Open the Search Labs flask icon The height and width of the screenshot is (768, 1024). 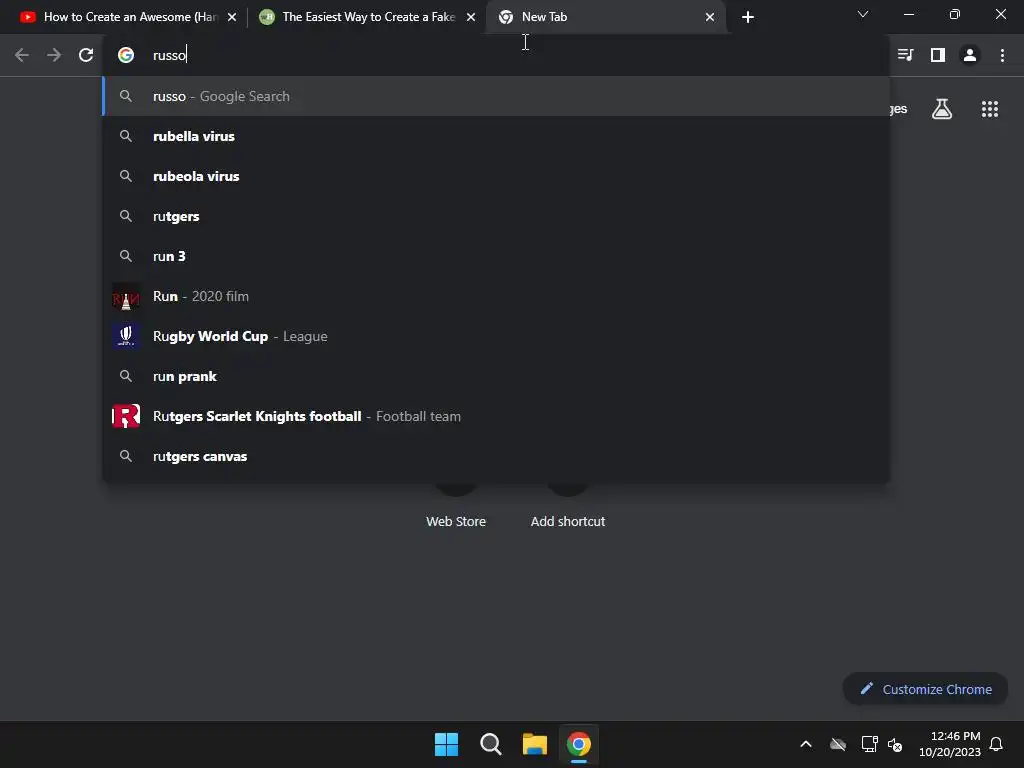(x=942, y=109)
